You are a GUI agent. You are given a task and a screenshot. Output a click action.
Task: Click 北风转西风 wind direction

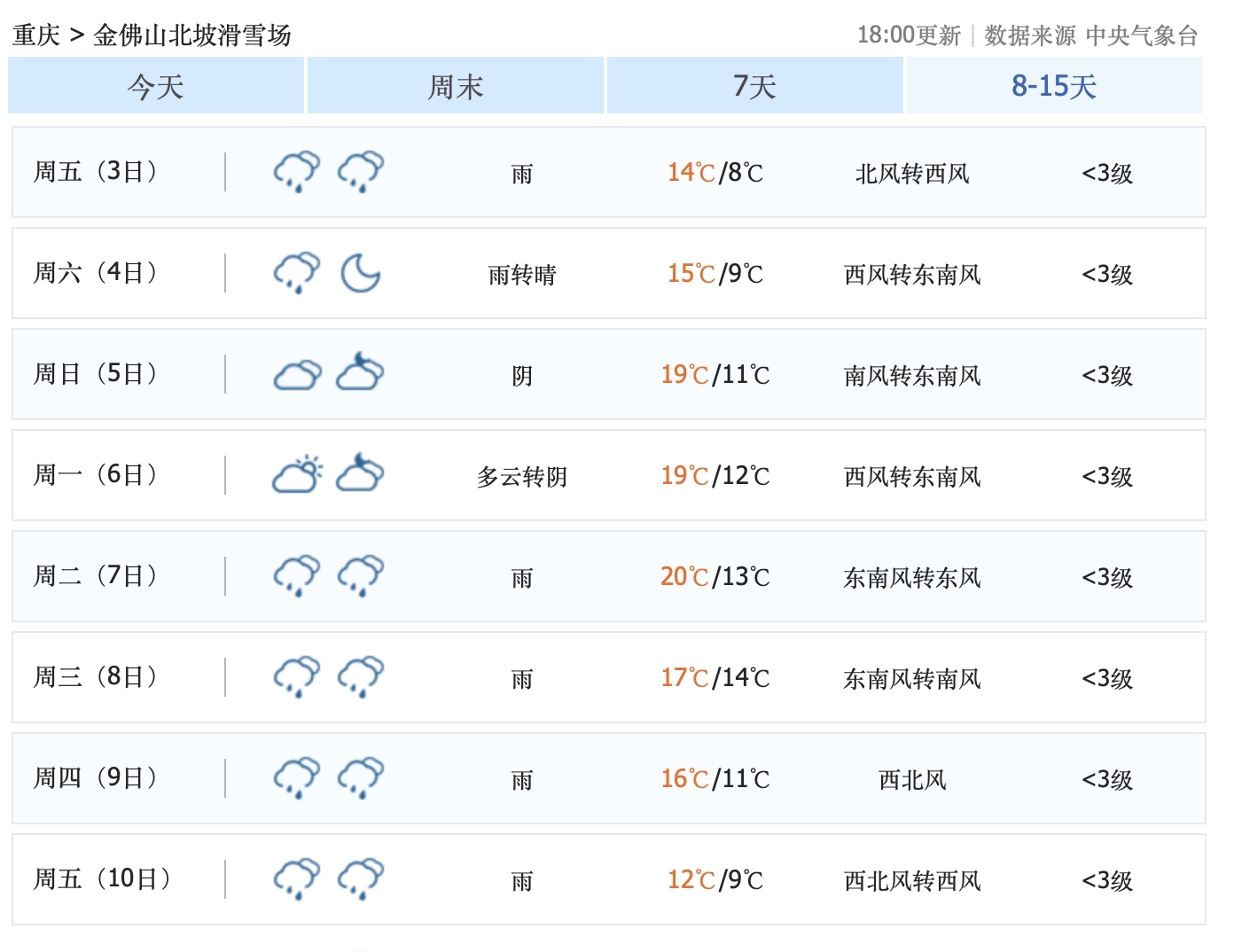click(912, 174)
